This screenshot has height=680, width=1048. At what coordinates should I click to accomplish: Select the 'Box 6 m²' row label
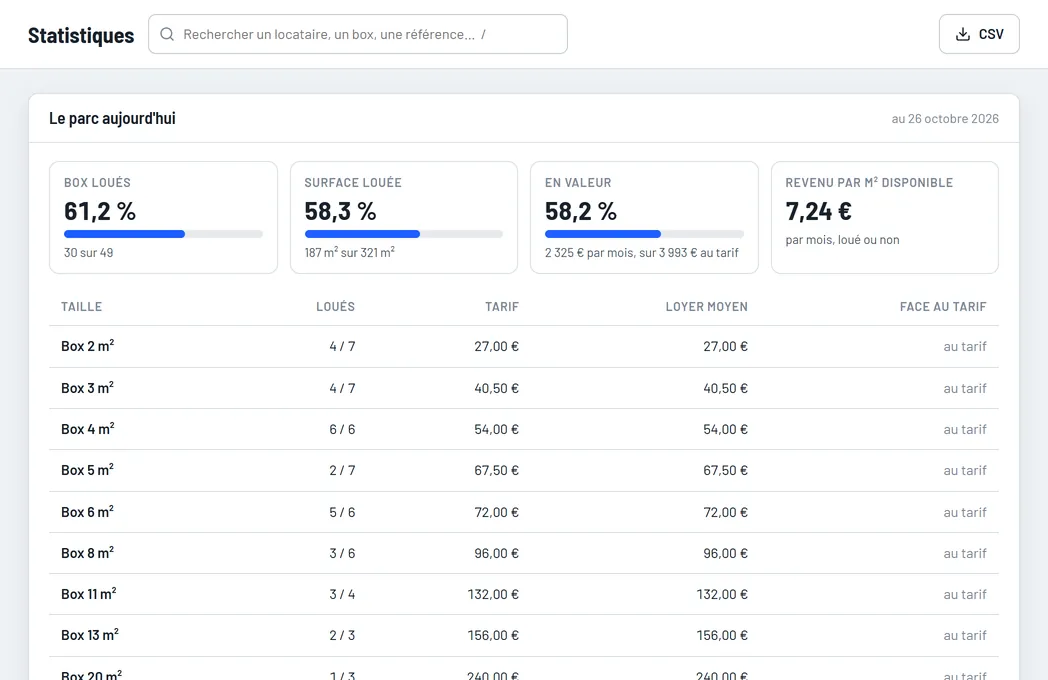(x=88, y=512)
